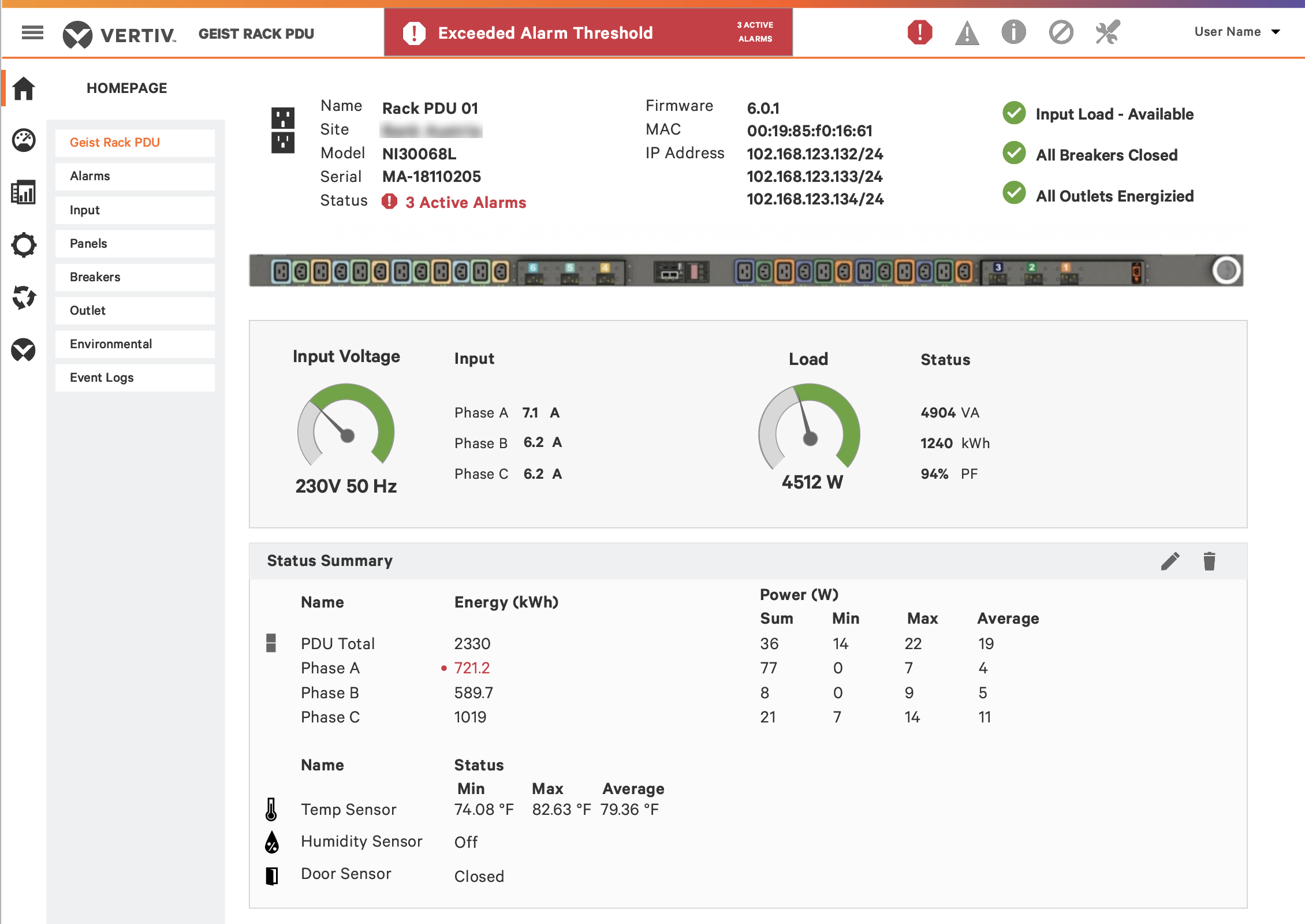The image size is (1305, 924).
Task: Edit the Status Summary with pencil icon
Action: (1170, 561)
